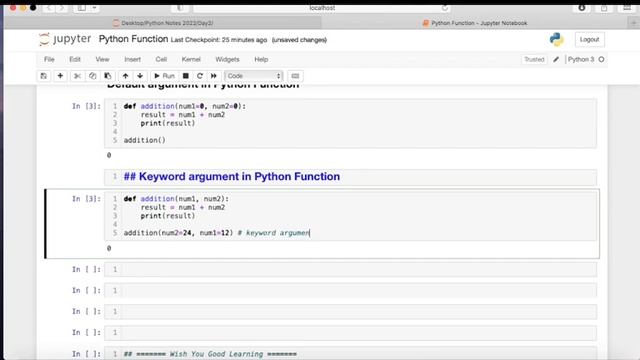
Task: Restart kernel and run all cells icon
Action: (x=213, y=76)
